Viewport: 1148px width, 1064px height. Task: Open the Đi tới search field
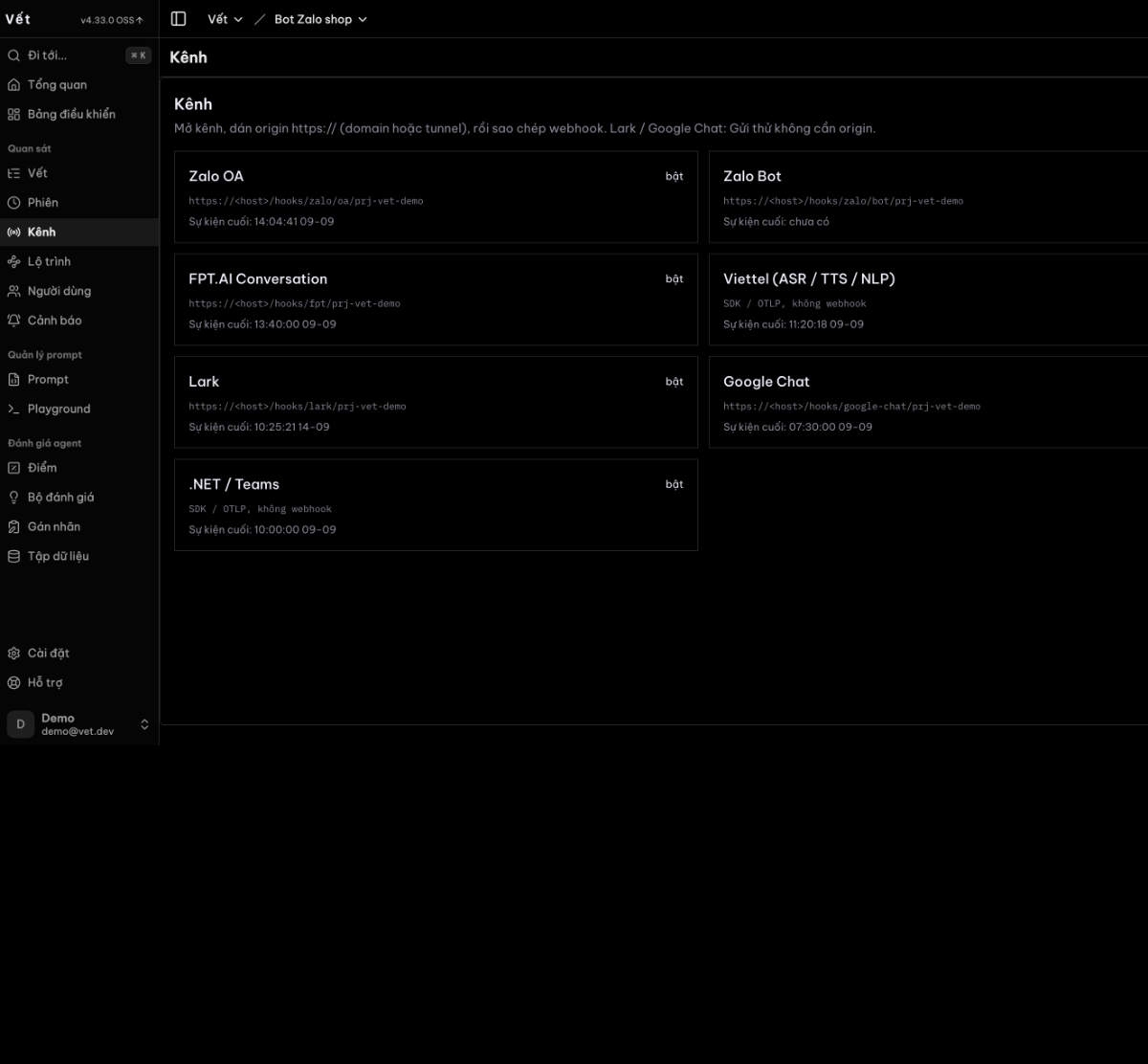click(x=79, y=55)
